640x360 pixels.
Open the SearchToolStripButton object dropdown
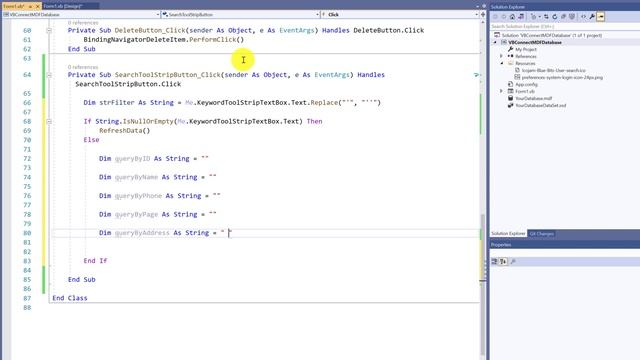(317, 14)
